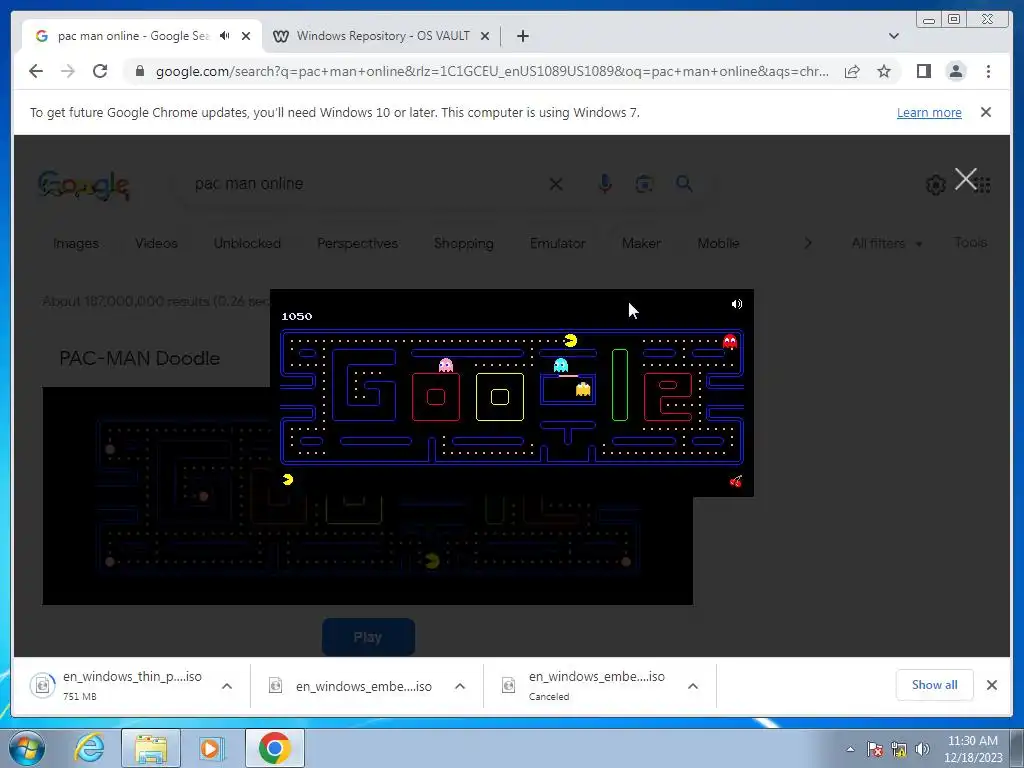The height and width of the screenshot is (768, 1024).
Task: Select the Mobile filter chip
Action: point(718,243)
